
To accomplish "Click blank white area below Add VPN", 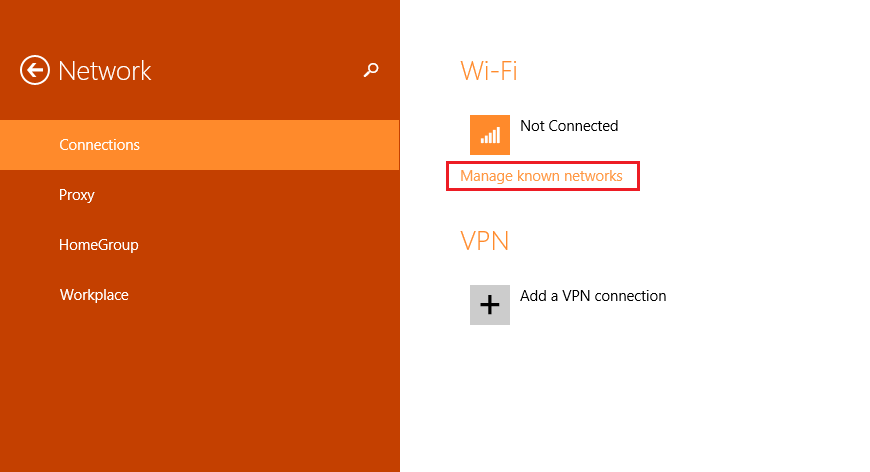I will (633, 399).
